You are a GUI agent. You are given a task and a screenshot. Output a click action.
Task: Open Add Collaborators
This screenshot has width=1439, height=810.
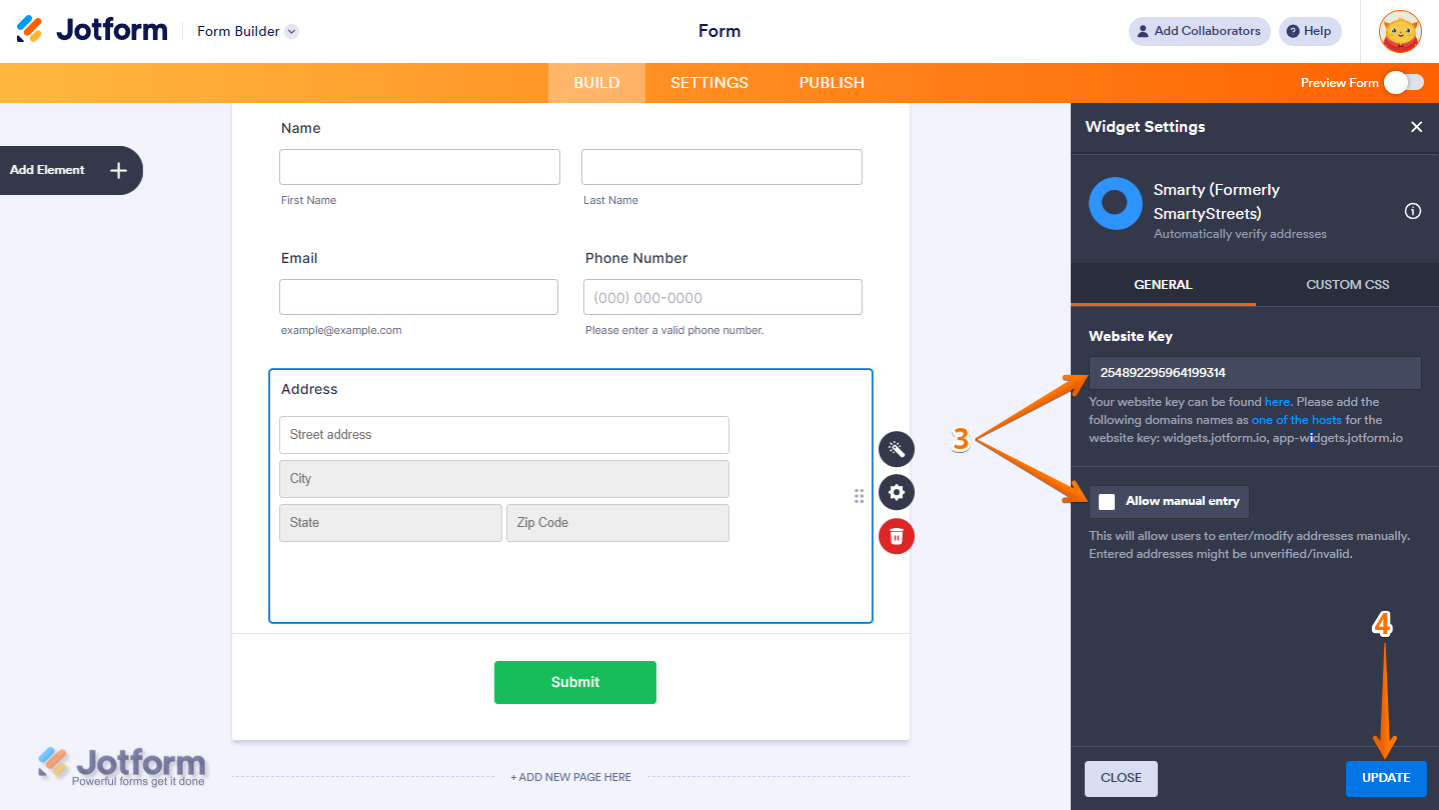tap(1198, 31)
